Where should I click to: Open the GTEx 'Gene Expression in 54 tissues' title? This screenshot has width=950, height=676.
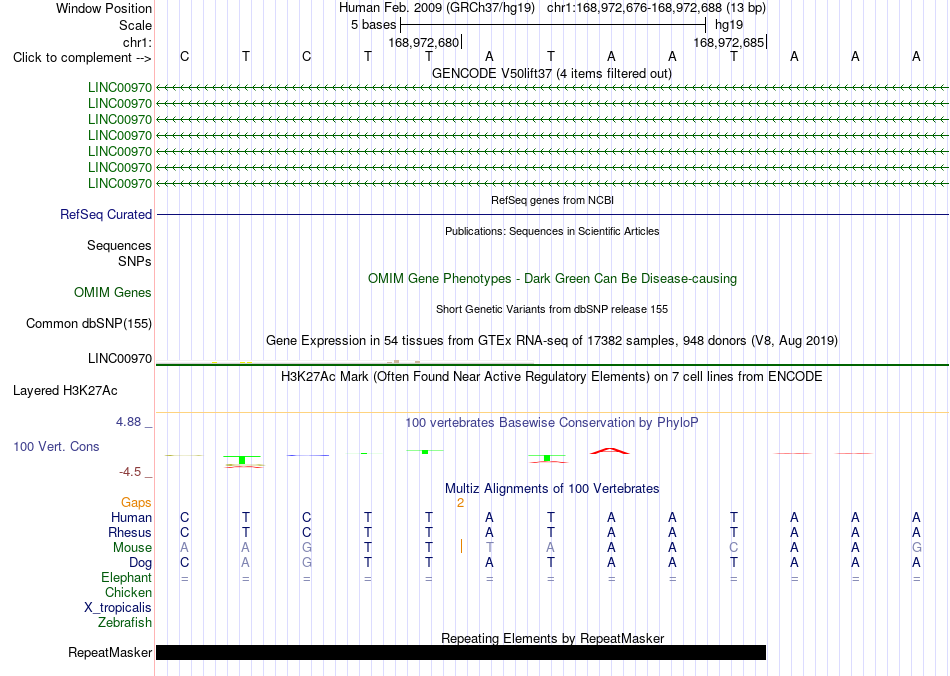click(552, 340)
